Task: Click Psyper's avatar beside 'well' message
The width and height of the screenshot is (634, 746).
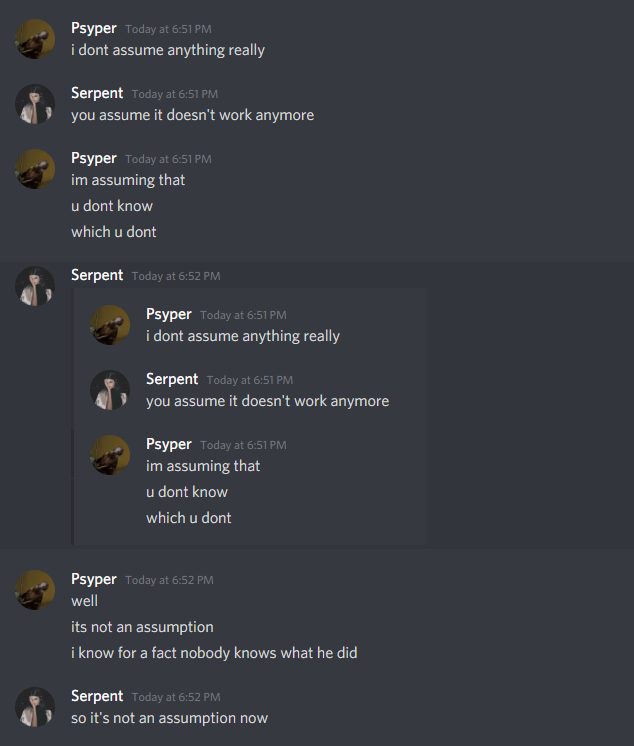Action: (x=35, y=590)
